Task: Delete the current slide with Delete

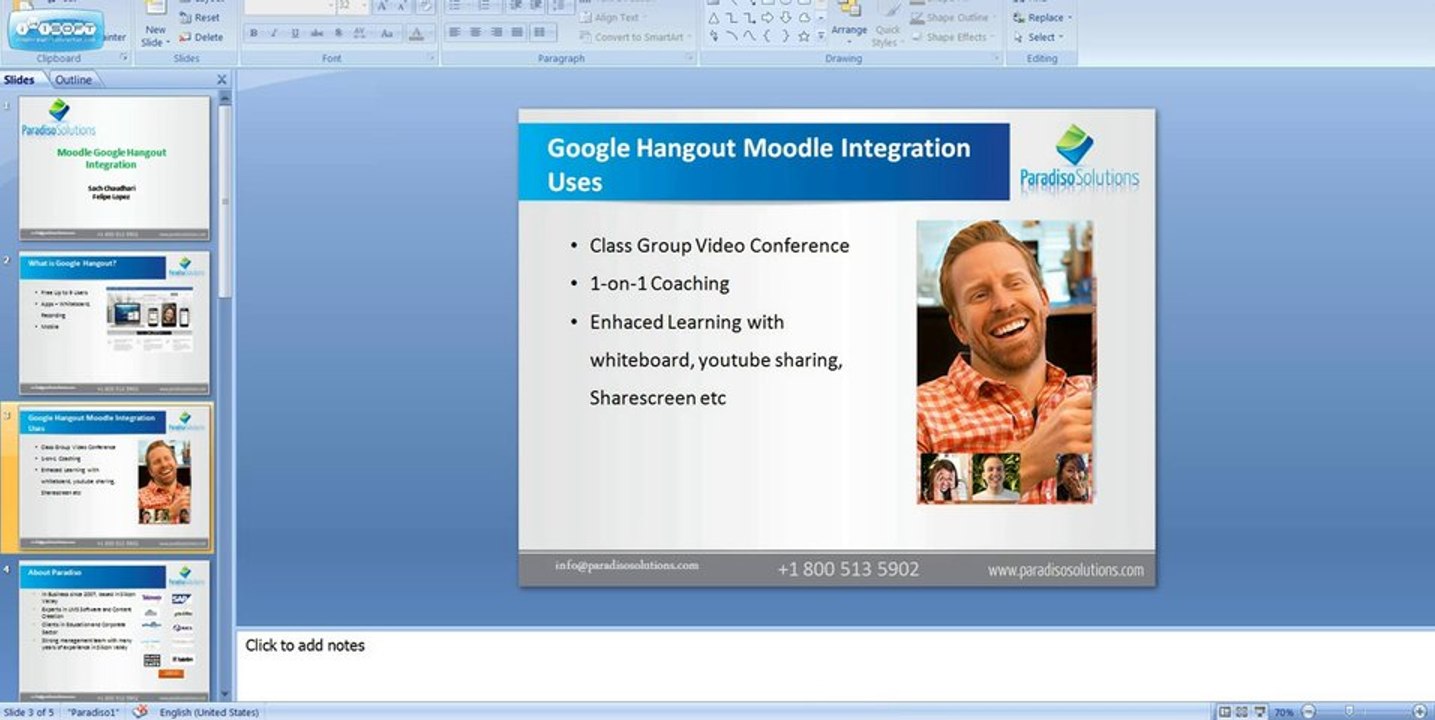Action: click(201, 37)
